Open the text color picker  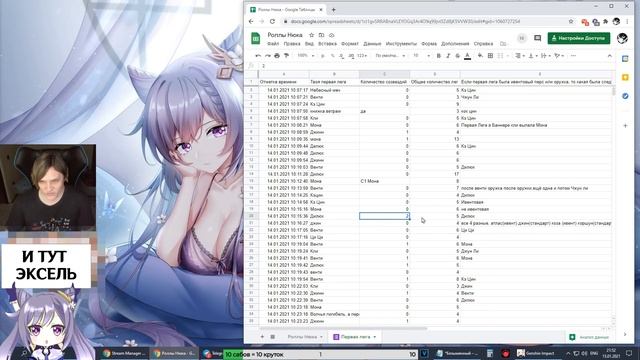pyautogui.click(x=468, y=56)
